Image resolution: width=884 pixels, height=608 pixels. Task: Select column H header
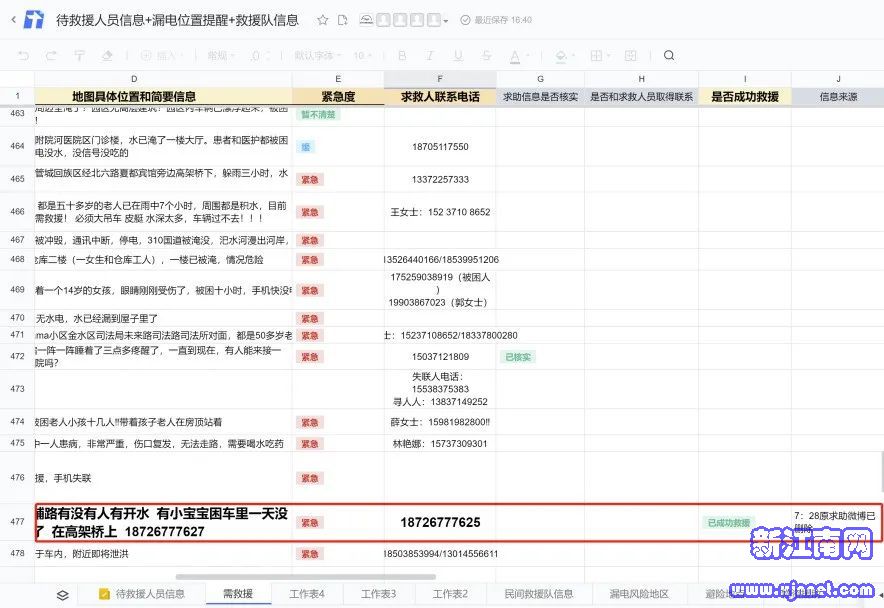[x=642, y=79]
